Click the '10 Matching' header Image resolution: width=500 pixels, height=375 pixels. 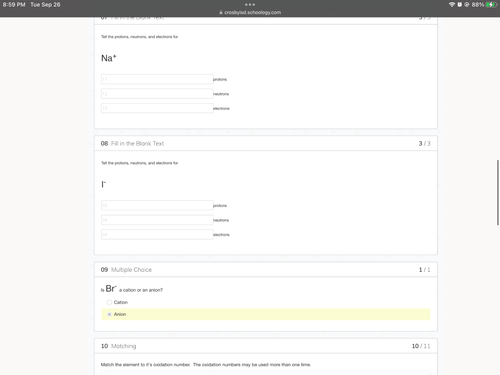coord(118,346)
